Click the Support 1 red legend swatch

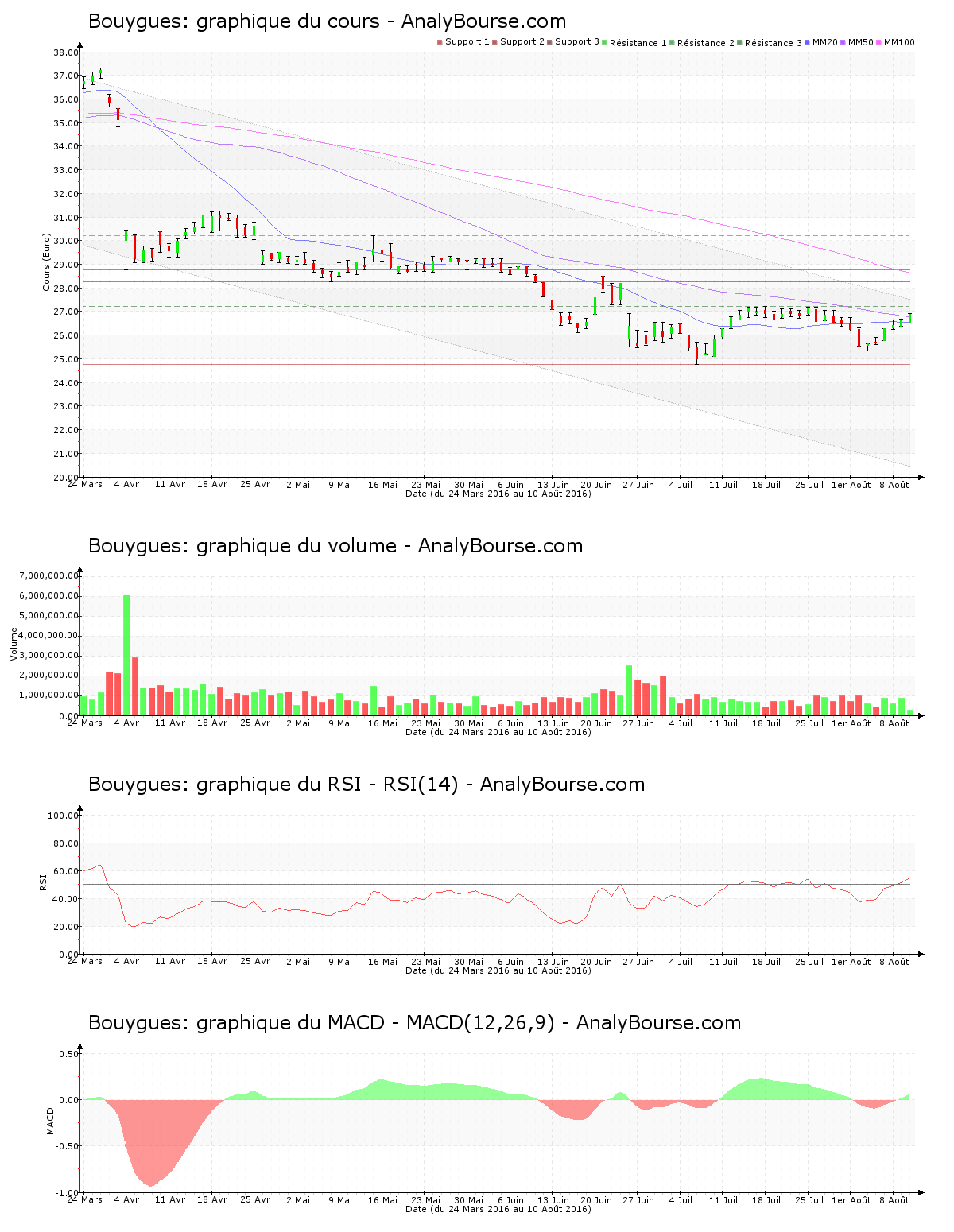tap(440, 42)
